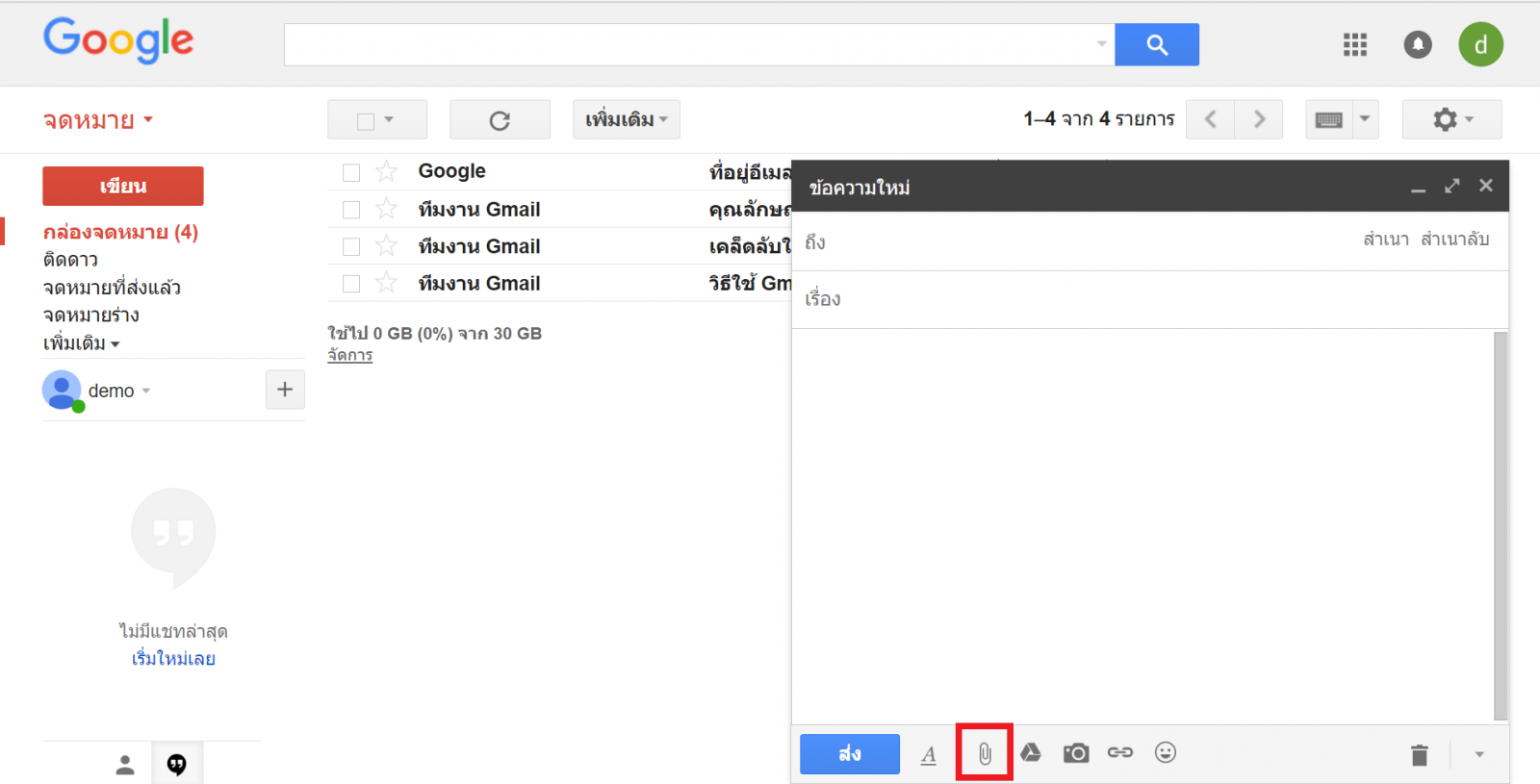1540x784 pixels.
Task: Click in the compose message body
Action: click(x=1142, y=525)
